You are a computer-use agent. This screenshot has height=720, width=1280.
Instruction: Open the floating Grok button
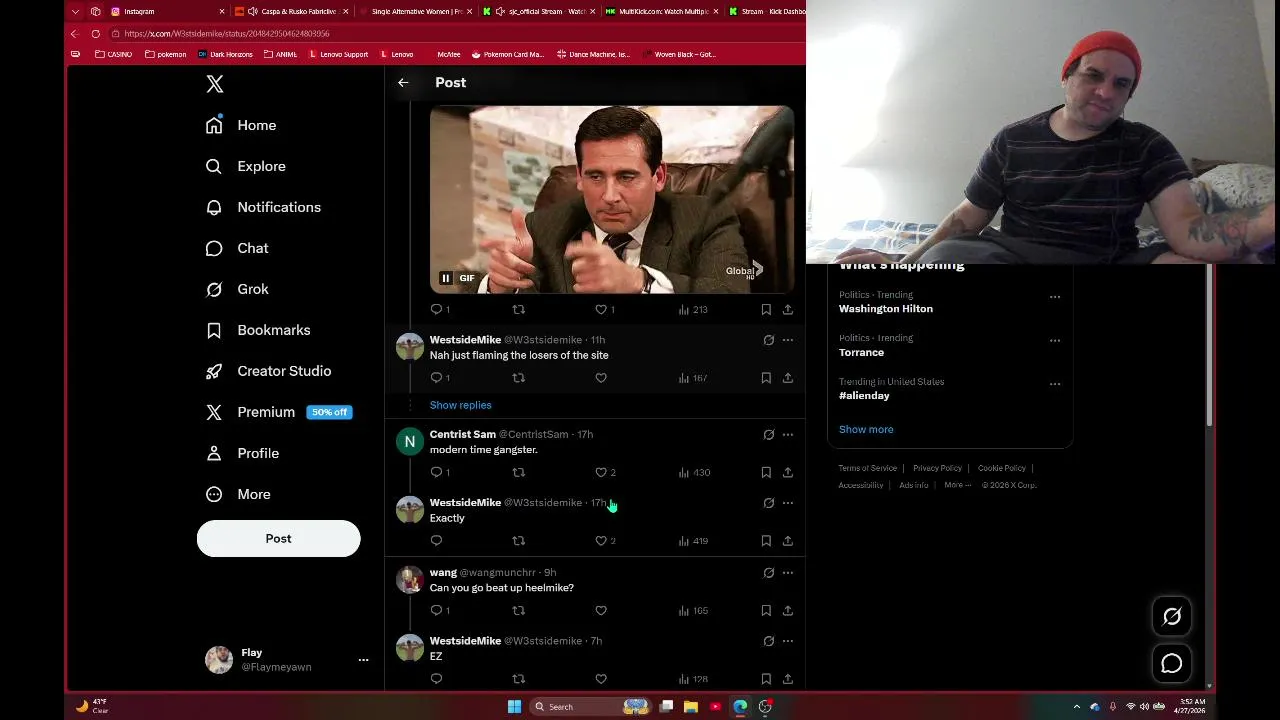[x=1172, y=617]
